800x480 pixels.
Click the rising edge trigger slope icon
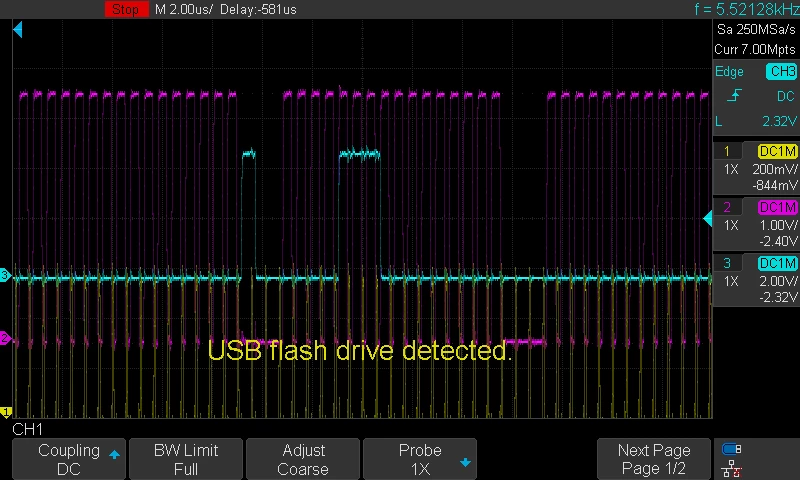(734, 95)
